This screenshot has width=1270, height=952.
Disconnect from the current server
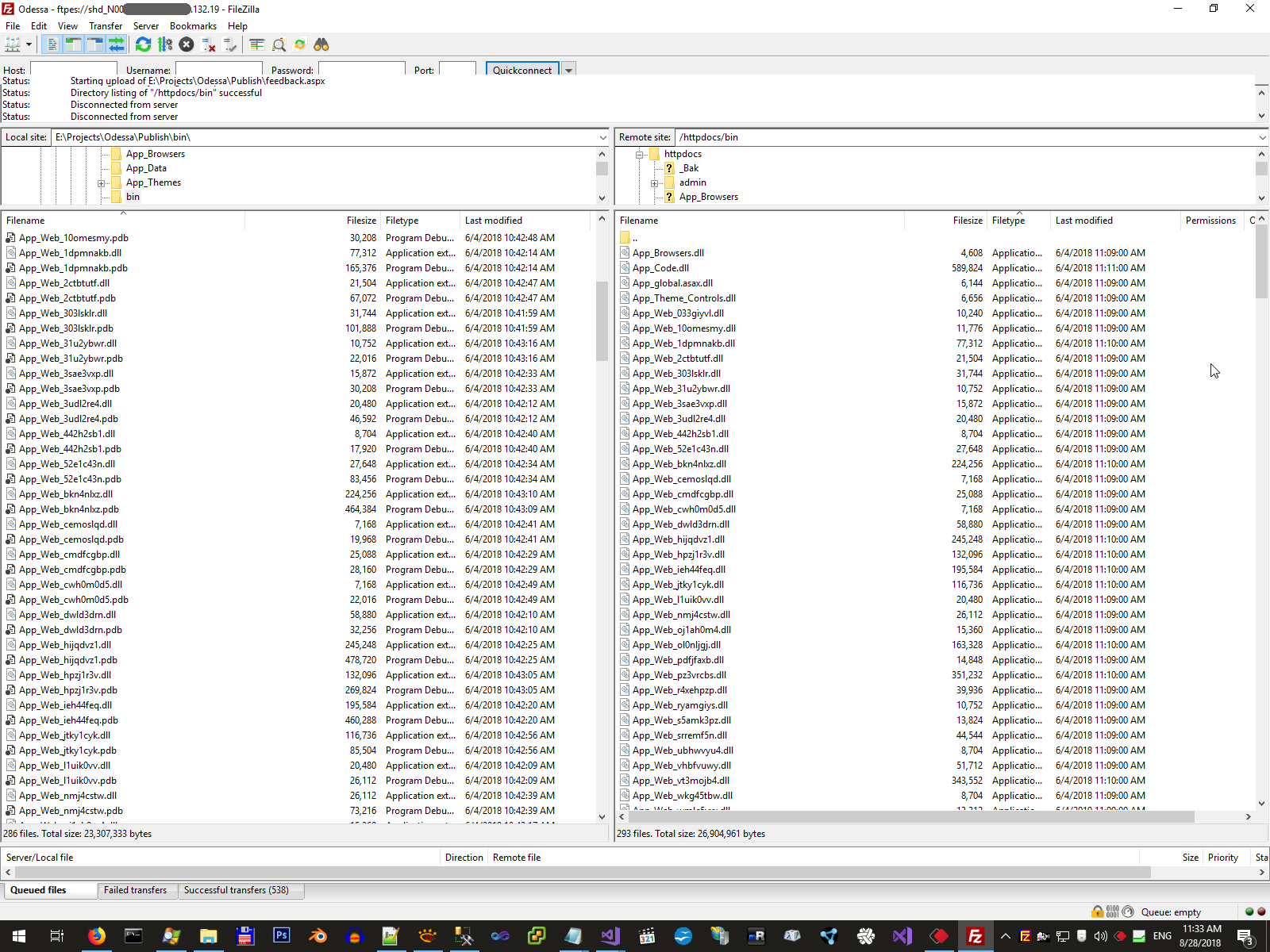209,44
